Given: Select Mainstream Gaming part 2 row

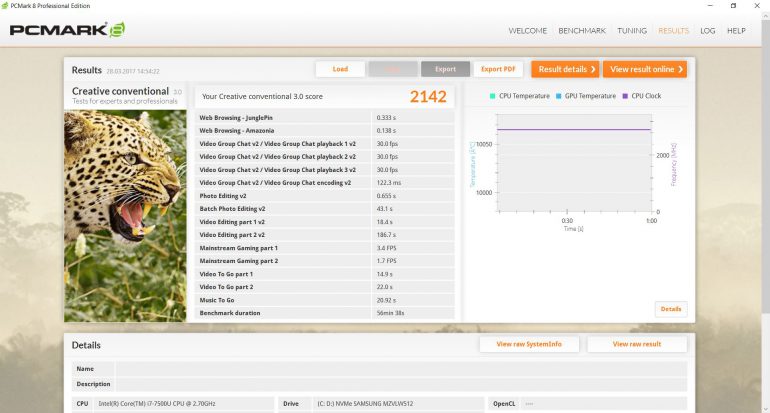Looking at the screenshot, I should click(325, 261).
